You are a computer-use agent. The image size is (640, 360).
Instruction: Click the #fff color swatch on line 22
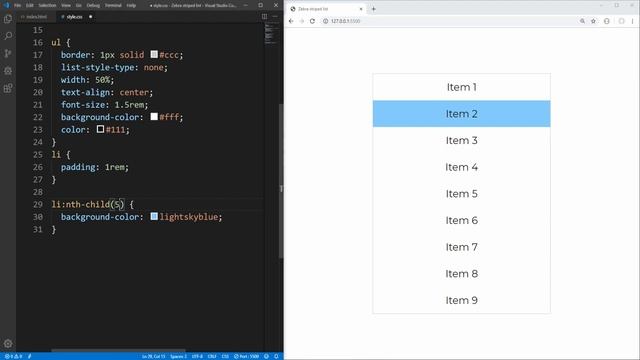154,116
